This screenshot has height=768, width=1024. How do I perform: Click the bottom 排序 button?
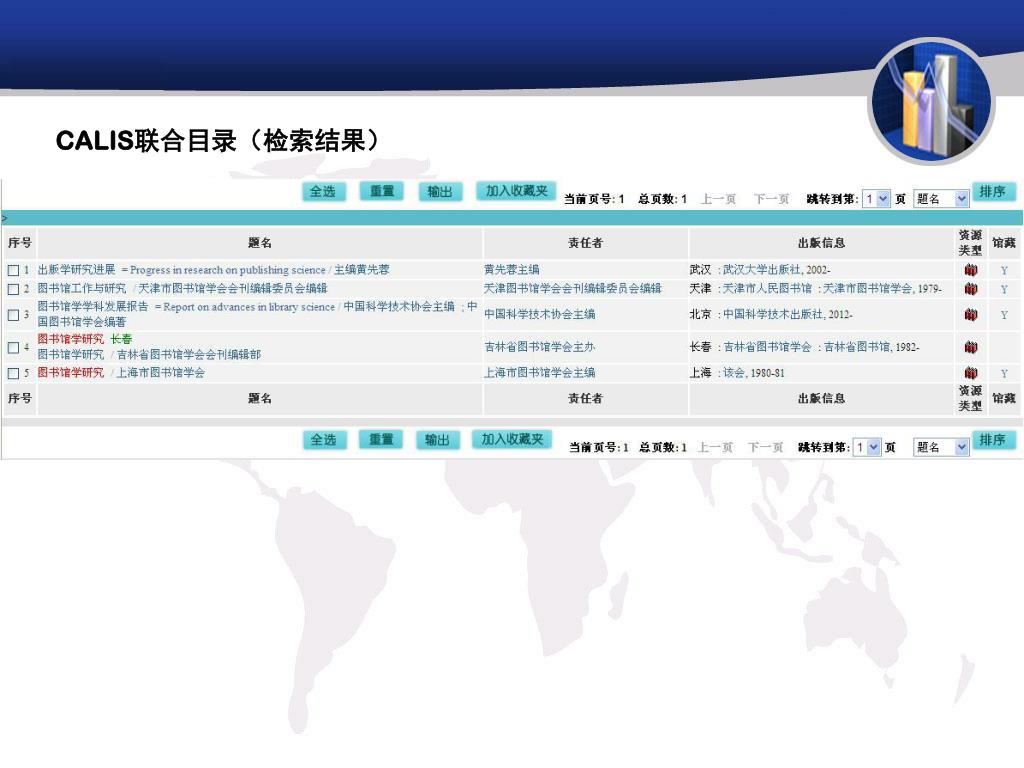993,440
